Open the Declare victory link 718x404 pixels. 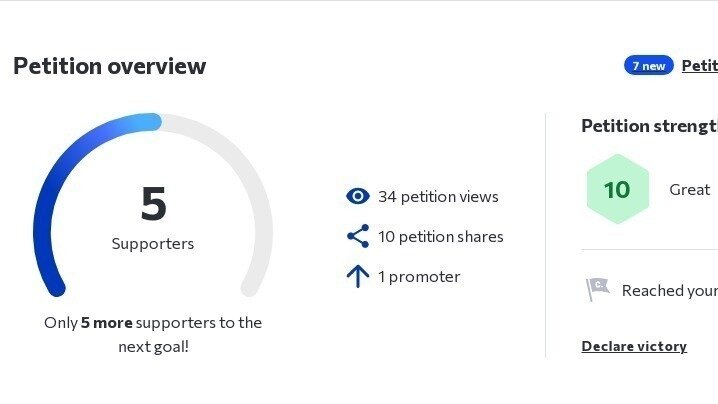pos(634,346)
